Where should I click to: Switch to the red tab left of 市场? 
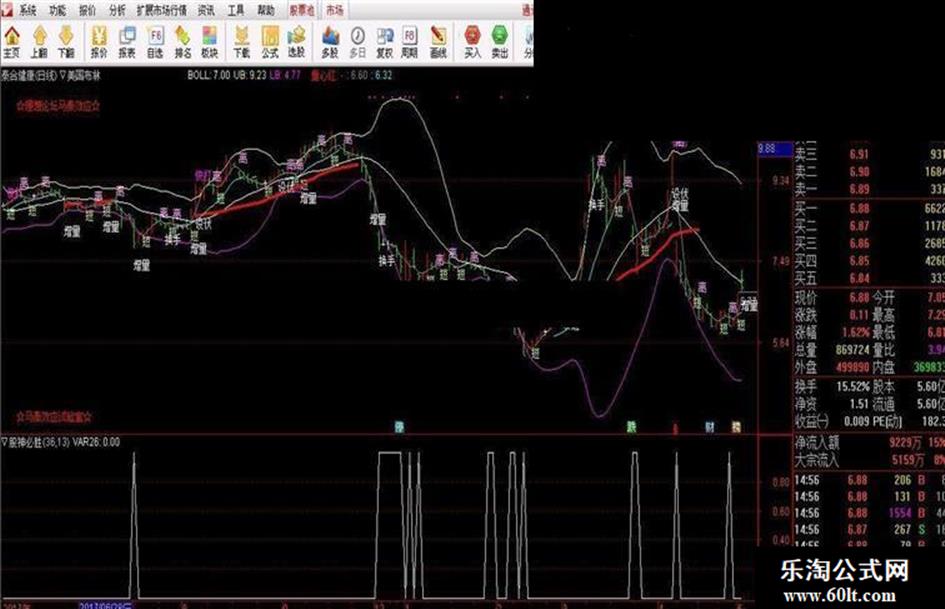click(301, 10)
